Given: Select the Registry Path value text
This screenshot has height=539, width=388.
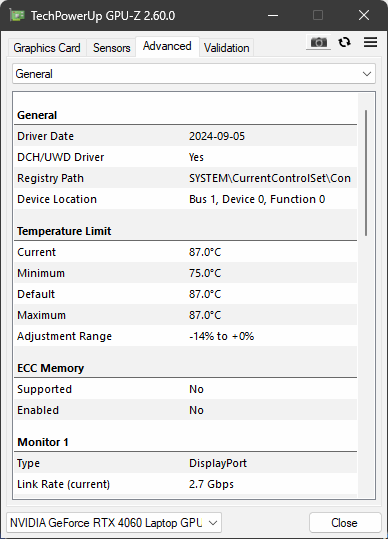Looking at the screenshot, I should [270, 178].
